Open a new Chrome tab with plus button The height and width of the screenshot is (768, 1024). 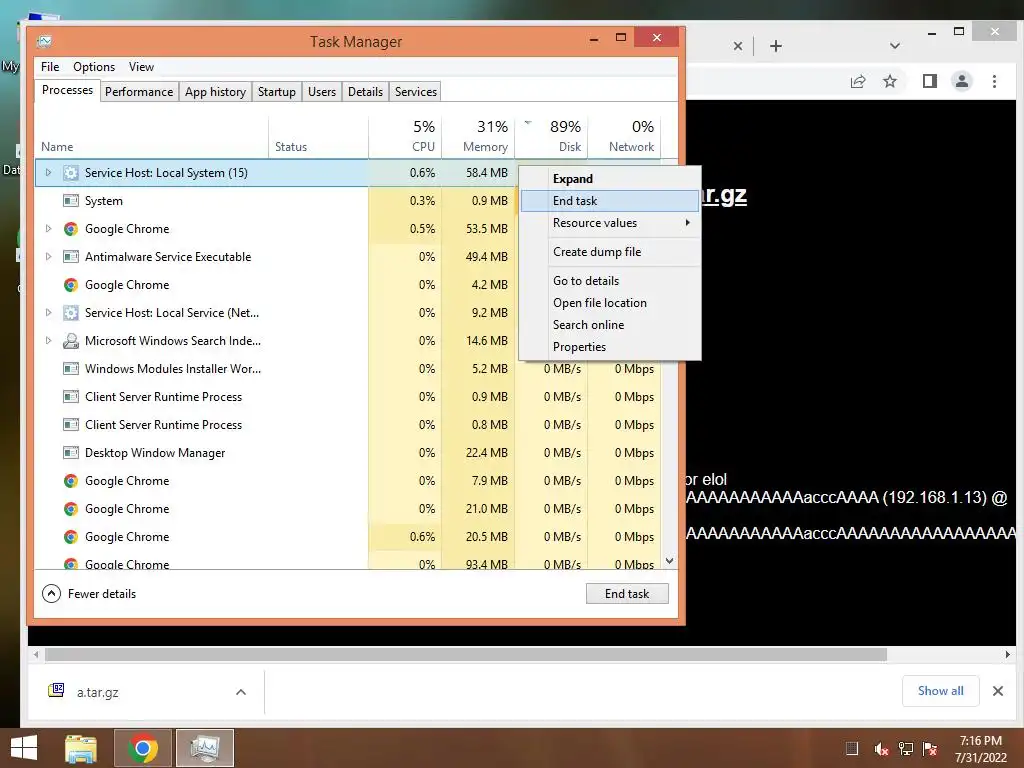776,46
